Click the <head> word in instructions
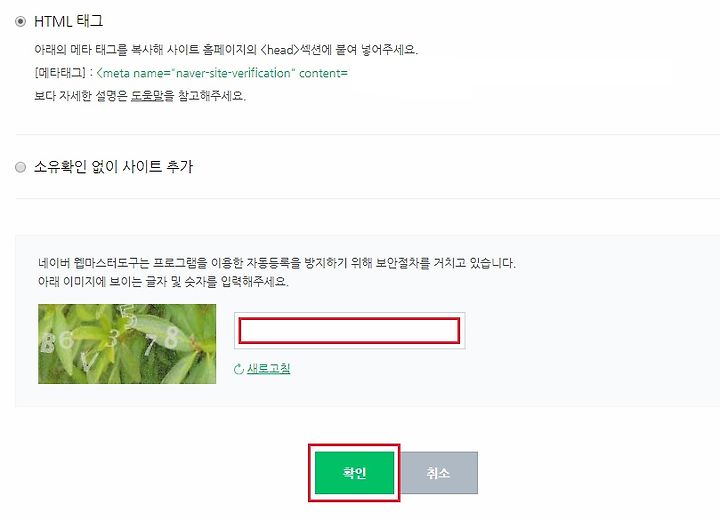Viewport: 720px width, 520px height. [x=280, y=49]
